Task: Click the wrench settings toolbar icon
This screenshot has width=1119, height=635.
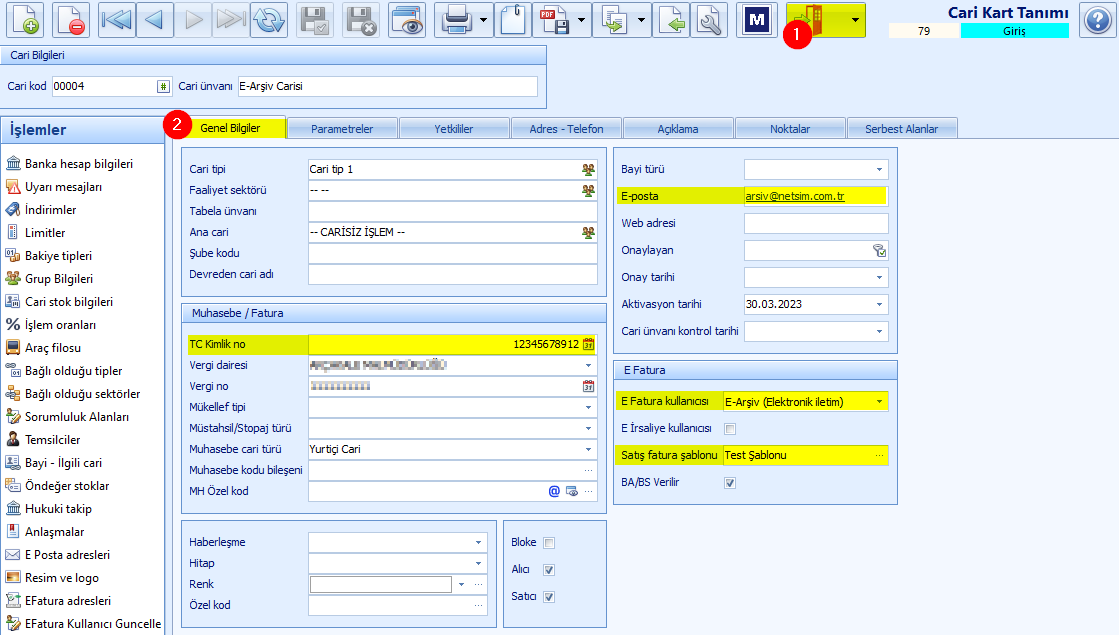Action: coord(709,20)
